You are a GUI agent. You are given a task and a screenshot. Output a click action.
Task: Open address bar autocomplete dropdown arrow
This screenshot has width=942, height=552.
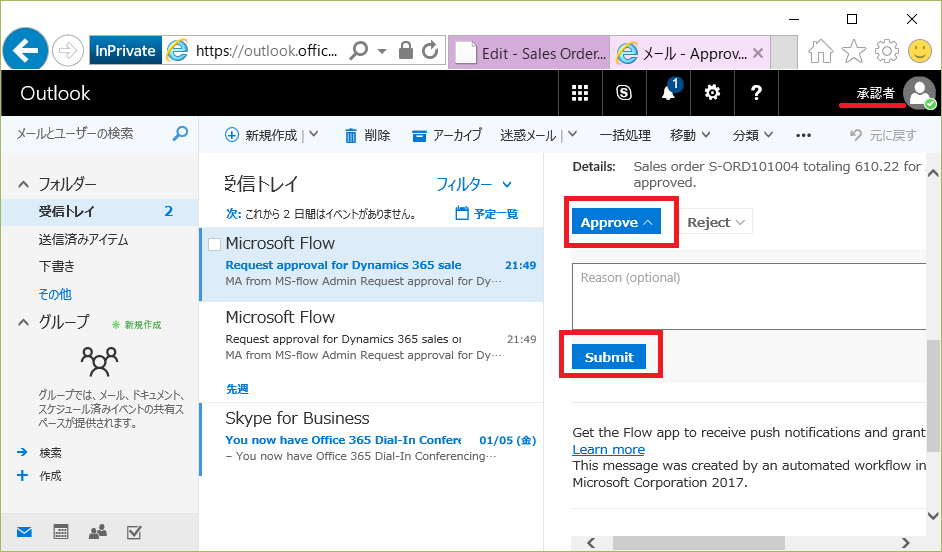point(382,51)
